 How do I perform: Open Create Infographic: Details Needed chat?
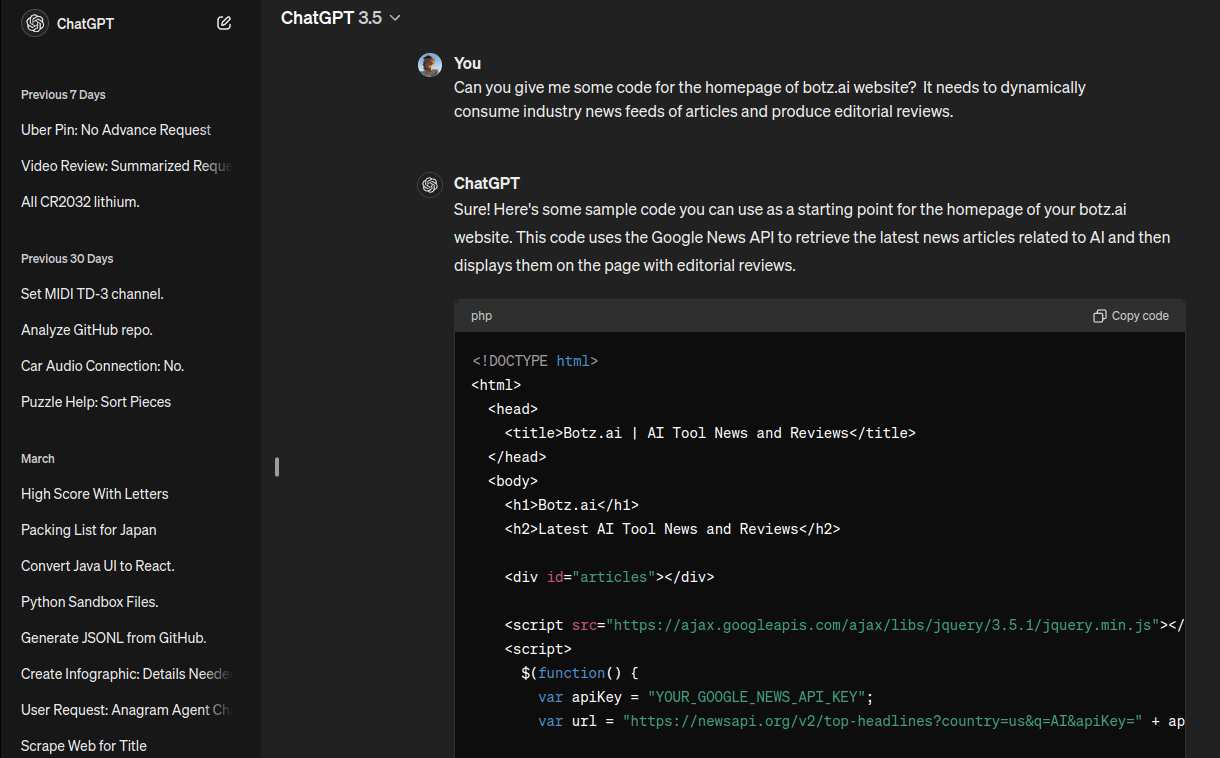click(126, 674)
